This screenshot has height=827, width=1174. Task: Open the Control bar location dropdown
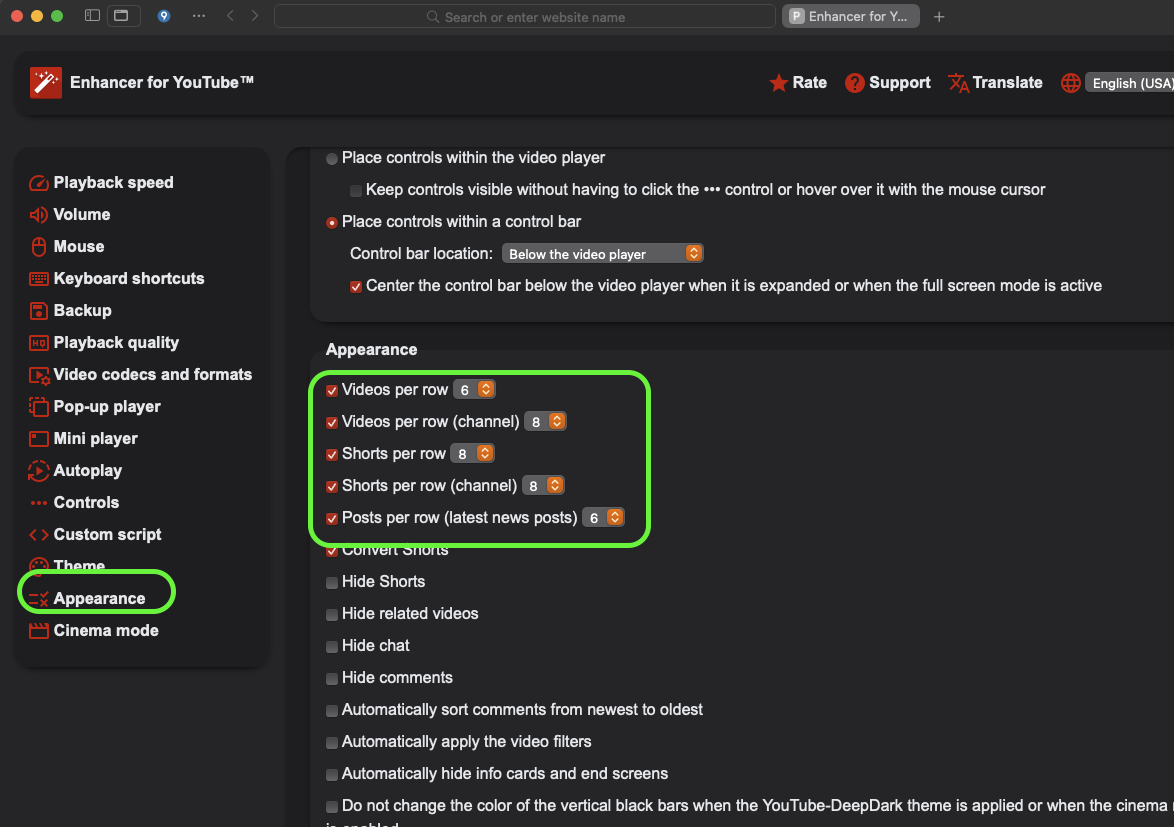(x=603, y=254)
